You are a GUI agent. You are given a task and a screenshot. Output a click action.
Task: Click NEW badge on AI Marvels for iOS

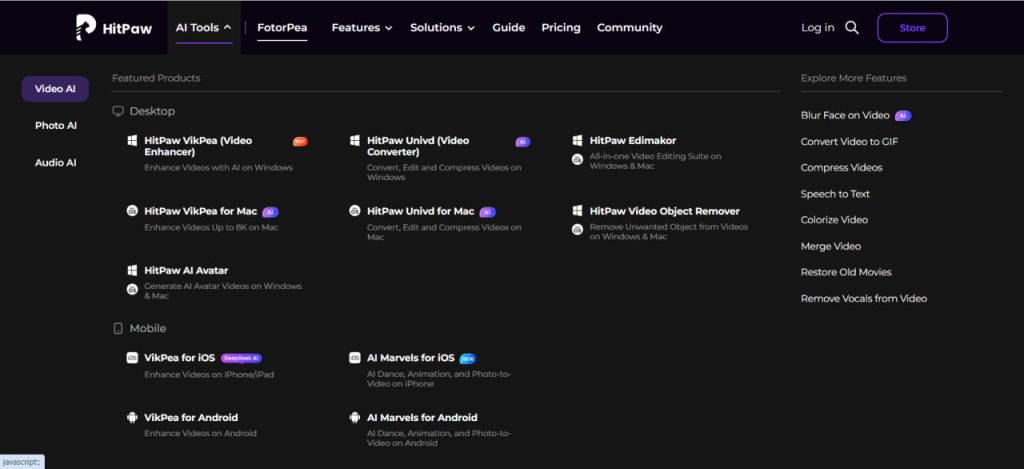(x=468, y=359)
